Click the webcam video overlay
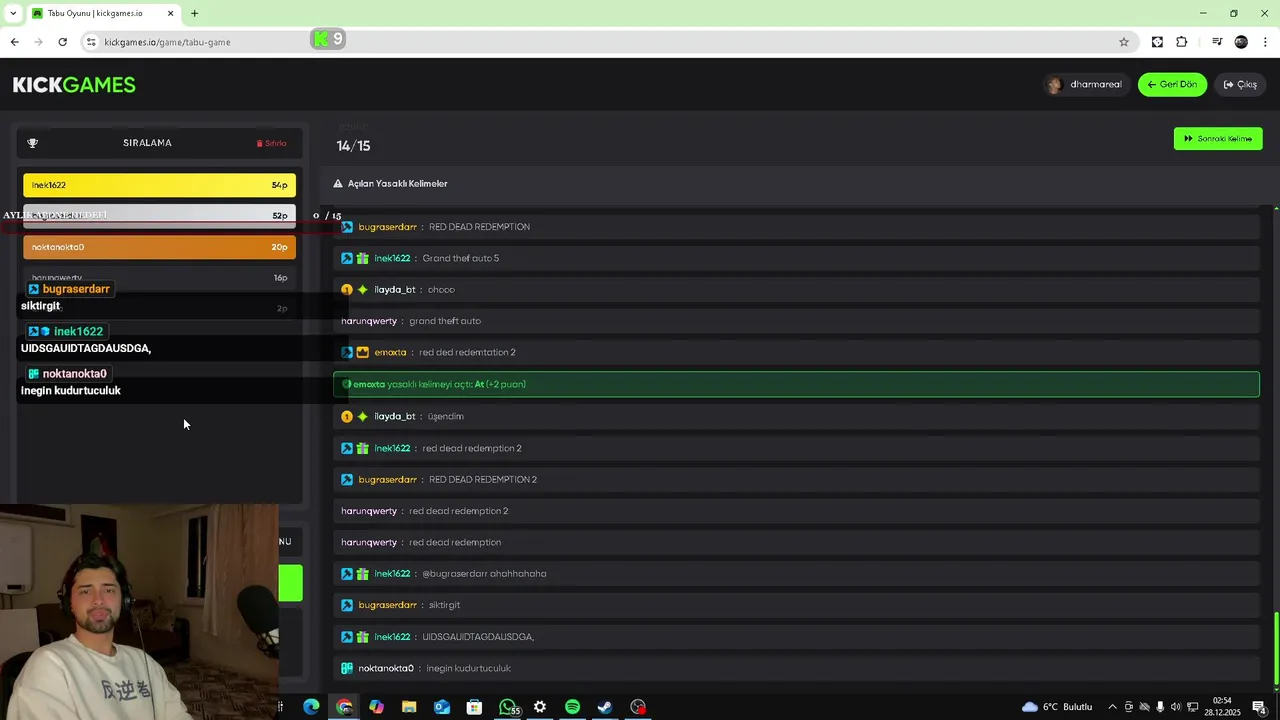The image size is (1280, 720). pos(139,612)
